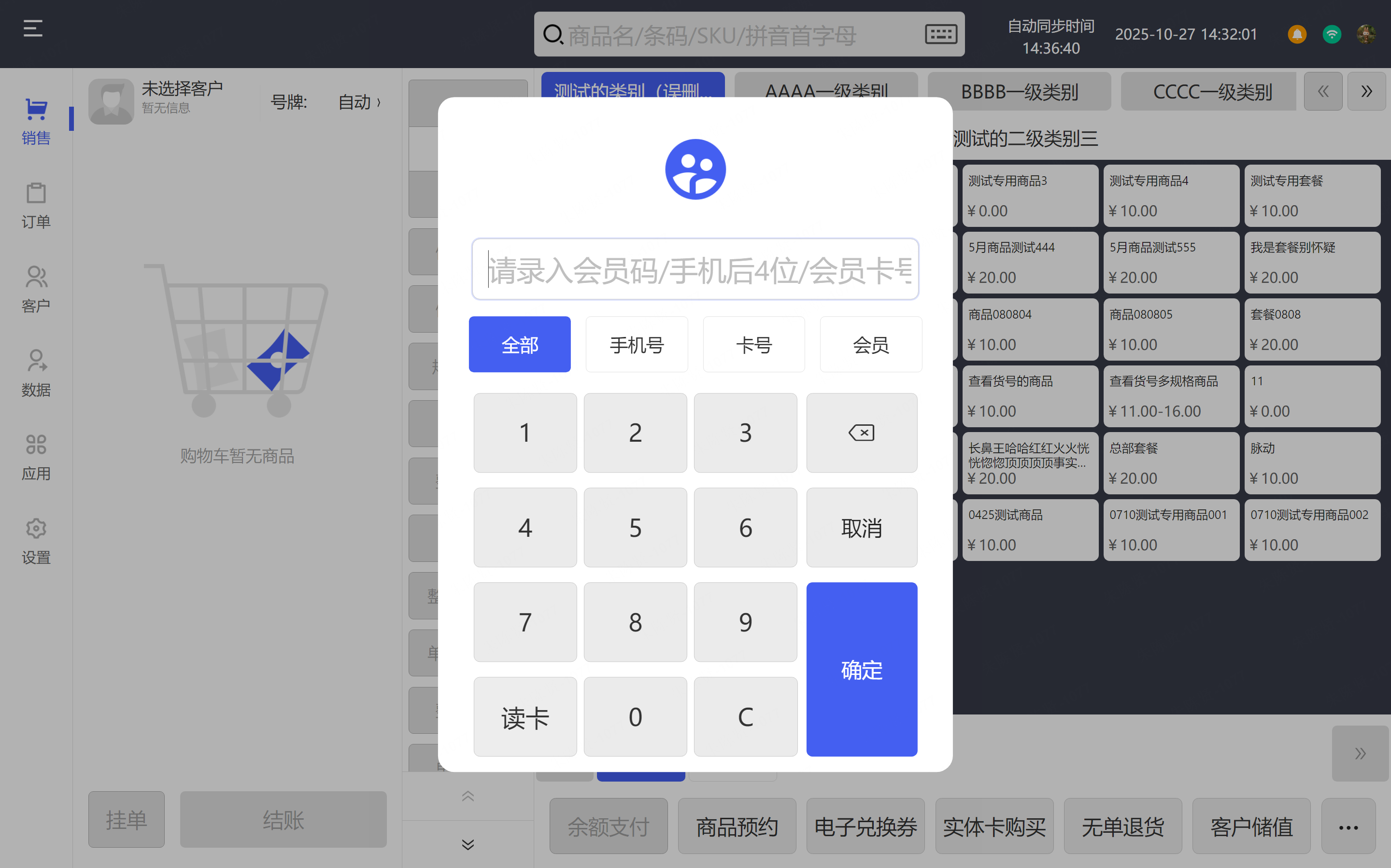Screen dimensions: 1391x868
Task: Collapse panel with double up chevron
Action: 468,796
